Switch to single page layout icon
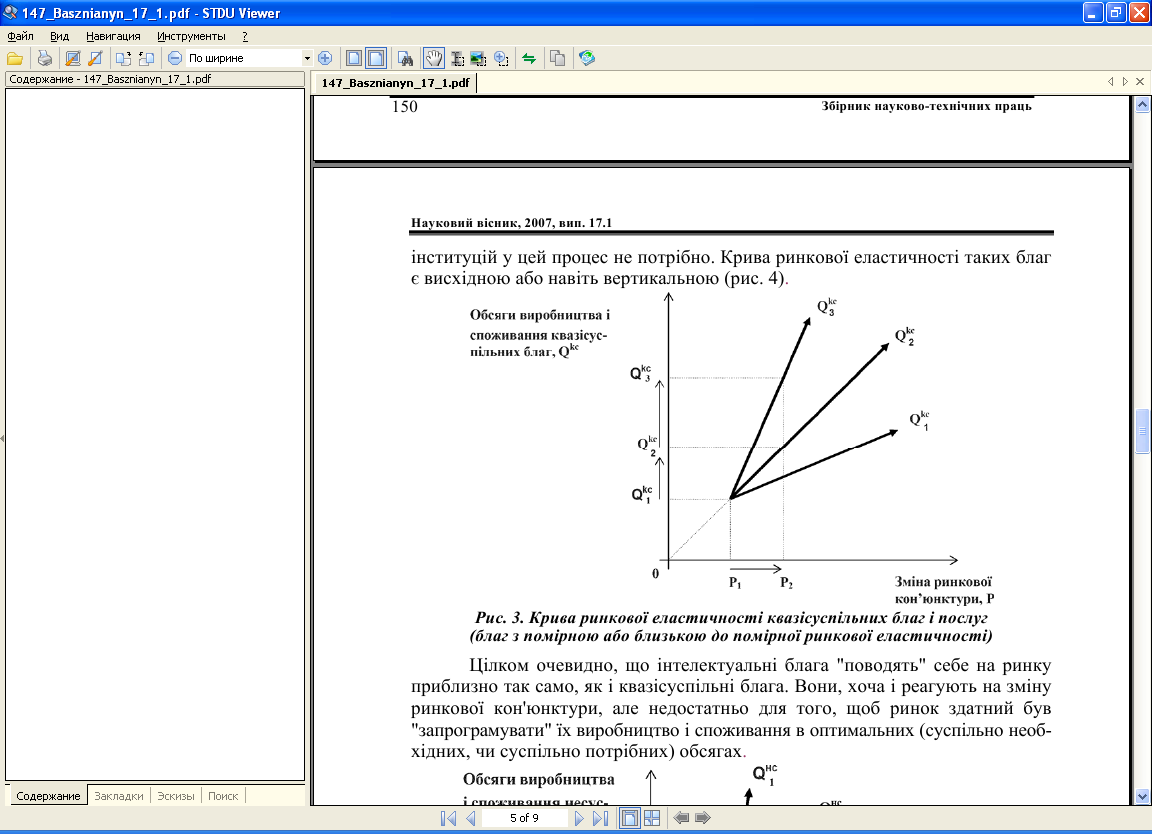Viewport: 1152px width, 834px height. coord(354,58)
